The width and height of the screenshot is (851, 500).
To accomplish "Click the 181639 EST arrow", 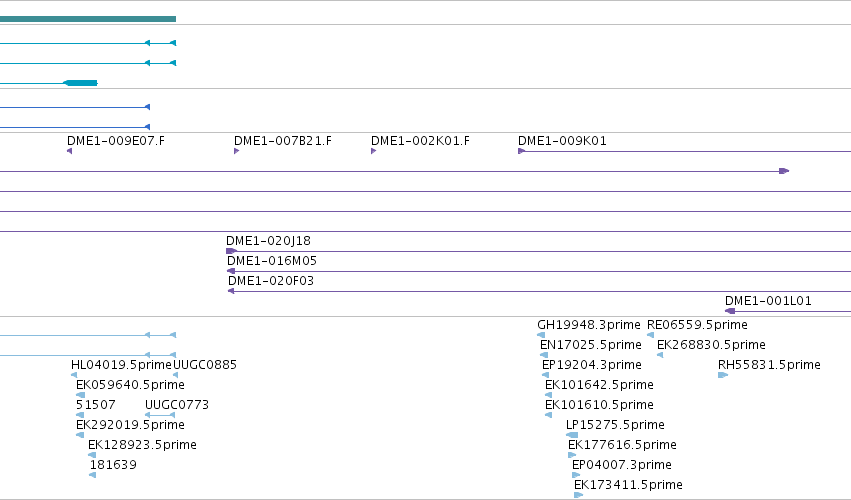I will [92, 475].
